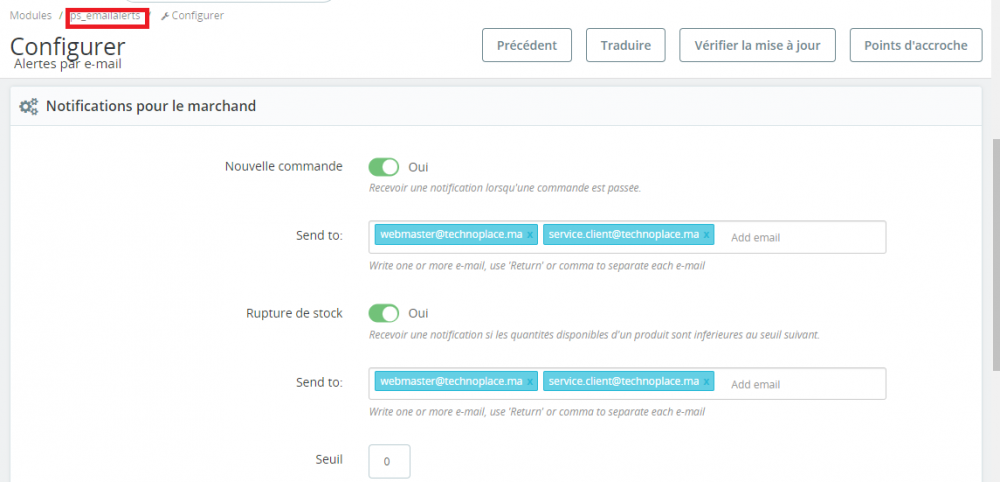1000x482 pixels.
Task: Click the Seuil label
Action: click(x=330, y=459)
